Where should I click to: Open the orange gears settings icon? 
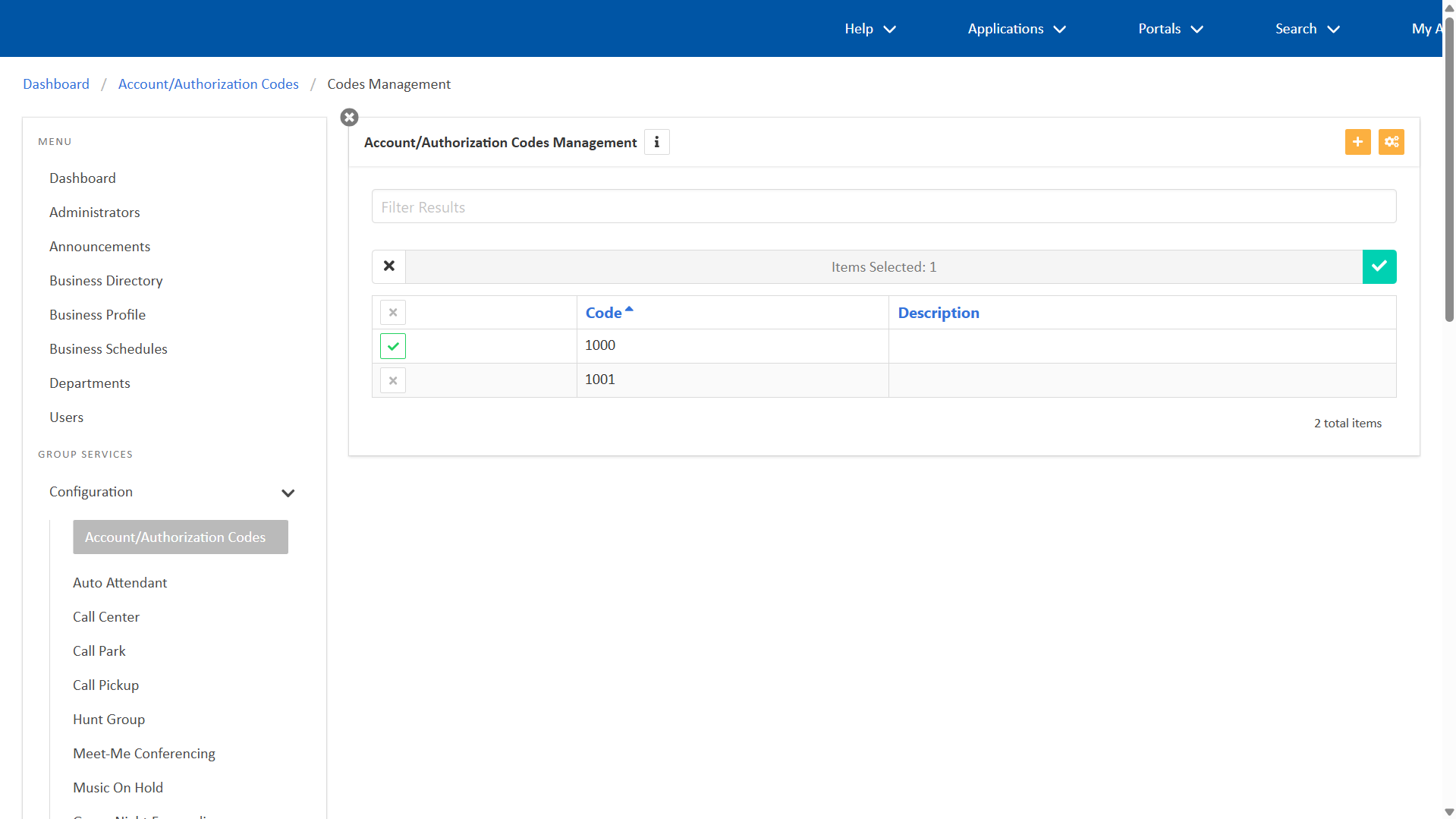coord(1391,142)
